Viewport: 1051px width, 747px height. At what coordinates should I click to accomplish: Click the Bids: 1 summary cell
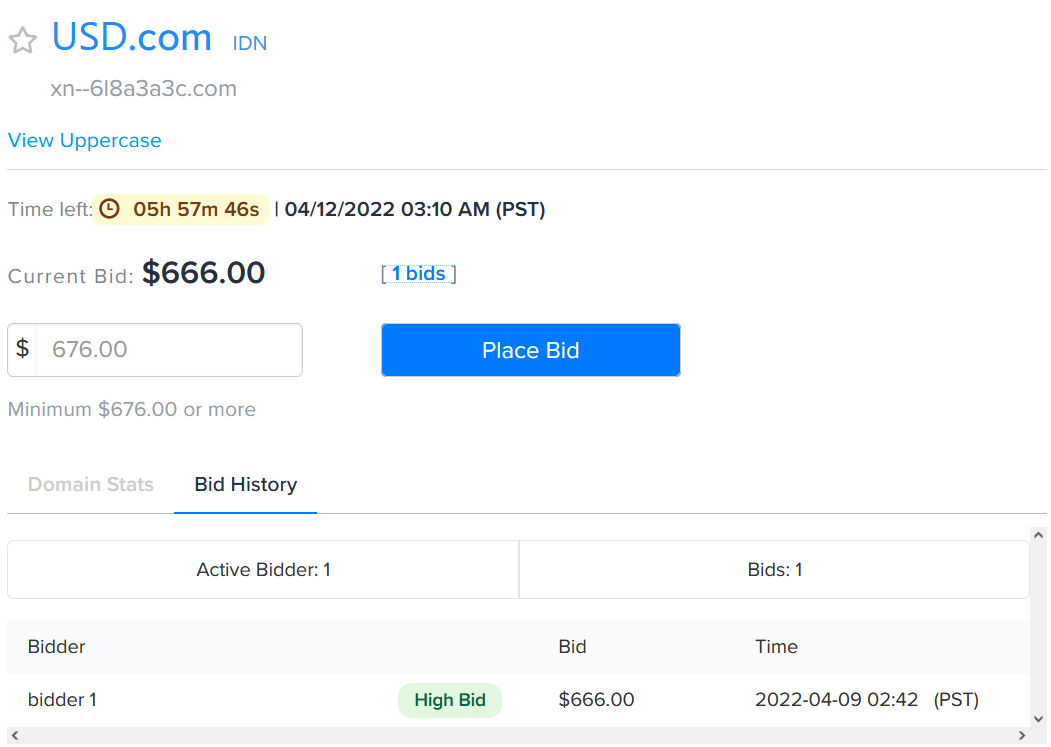click(x=774, y=569)
